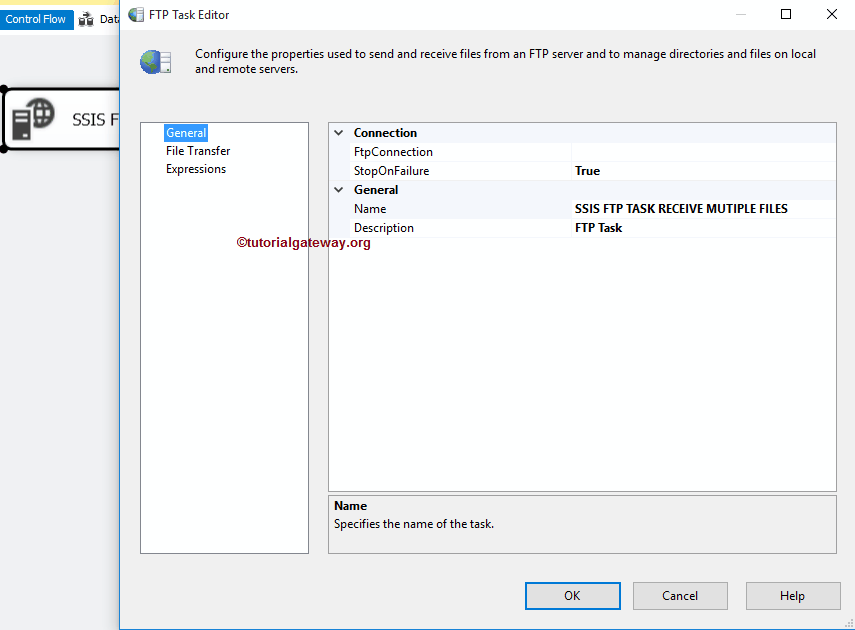Edit the task Name field

click(700, 208)
